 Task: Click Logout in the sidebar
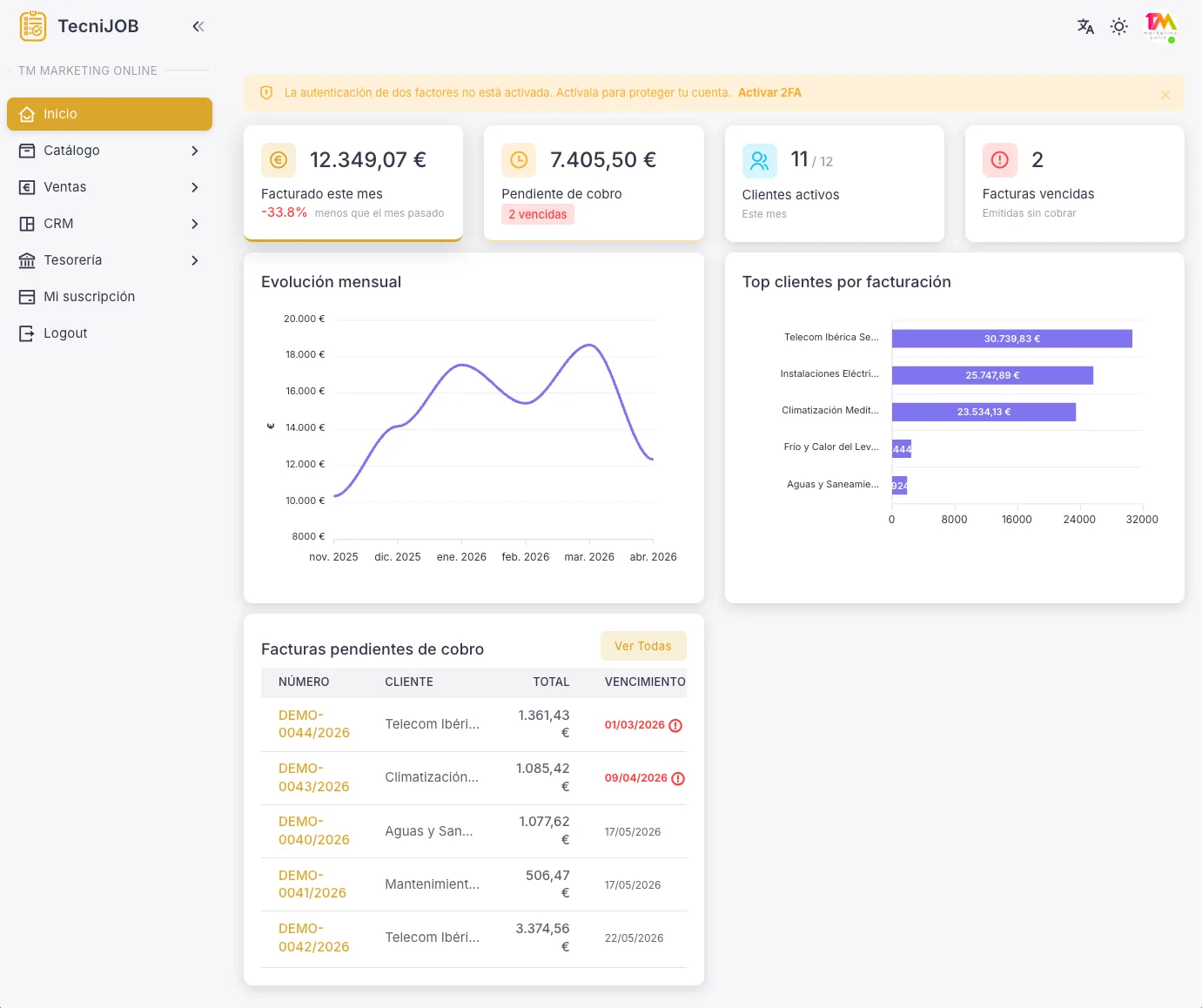coord(65,333)
